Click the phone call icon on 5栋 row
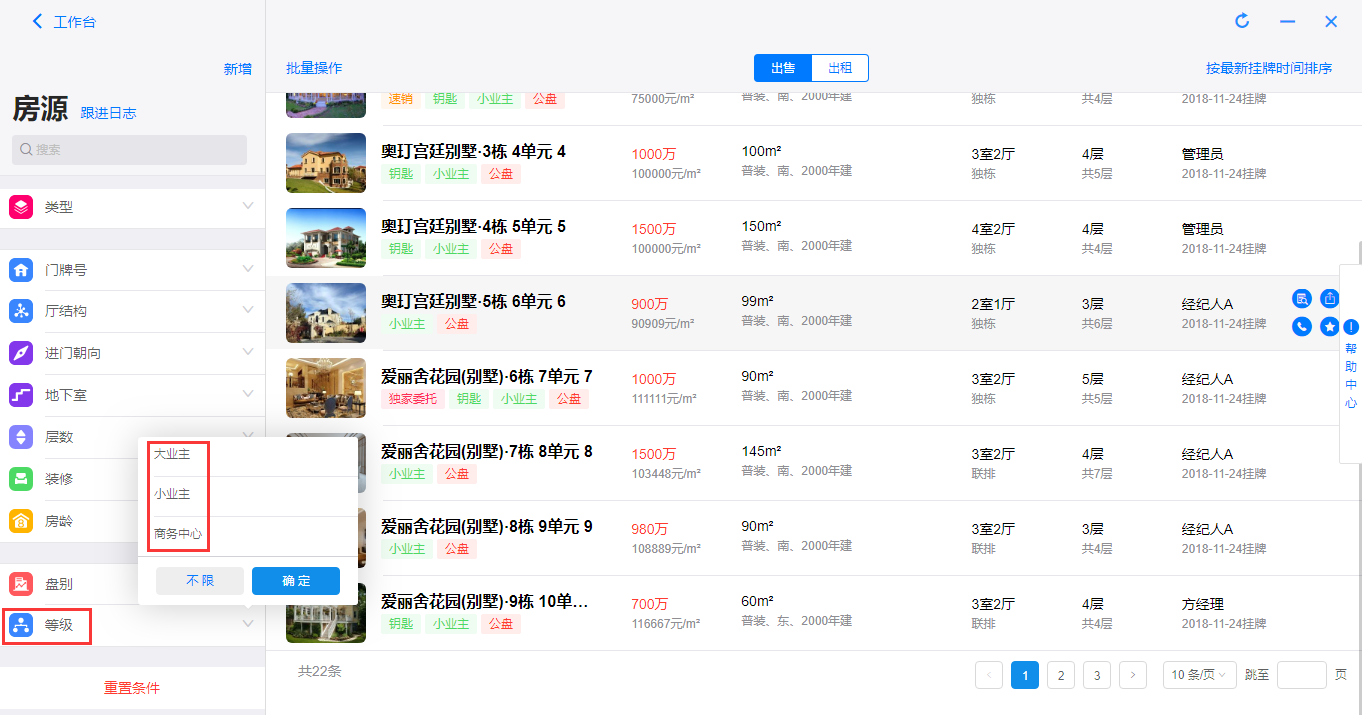1362x715 pixels. point(1301,326)
